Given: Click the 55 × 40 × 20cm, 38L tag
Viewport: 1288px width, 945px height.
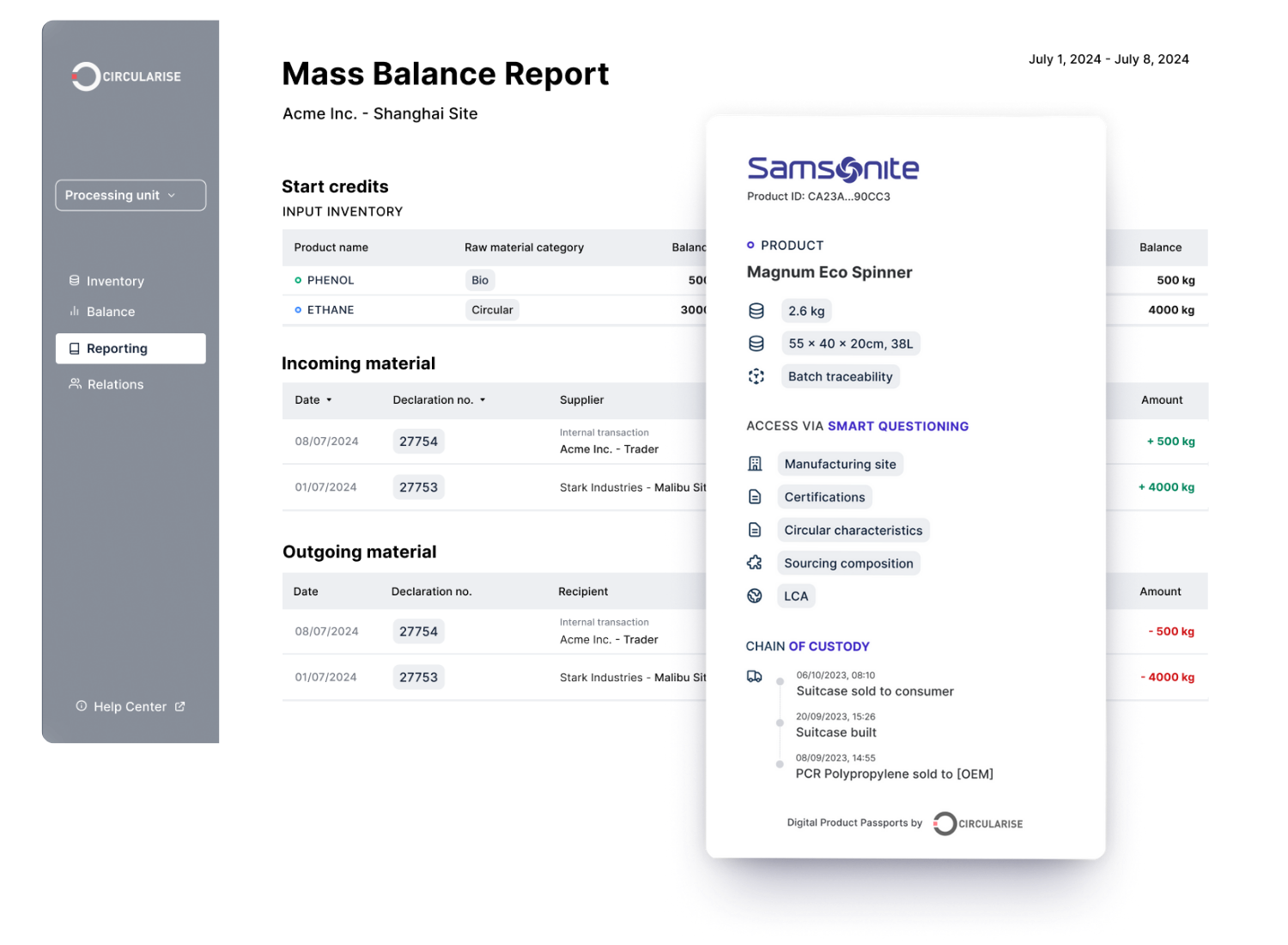Looking at the screenshot, I should pos(850,344).
